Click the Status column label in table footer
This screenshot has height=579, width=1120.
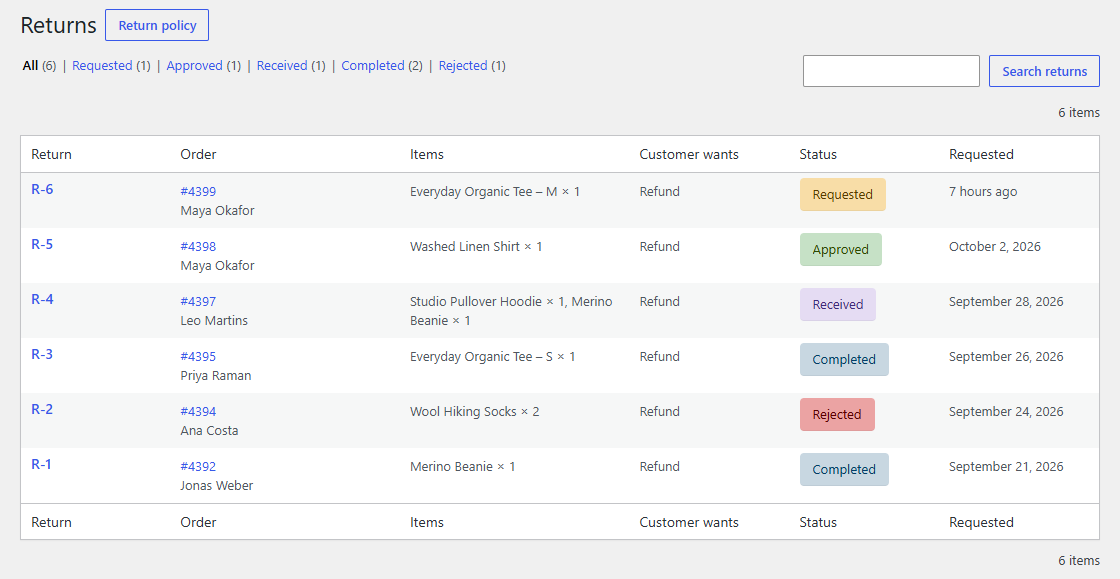point(818,522)
